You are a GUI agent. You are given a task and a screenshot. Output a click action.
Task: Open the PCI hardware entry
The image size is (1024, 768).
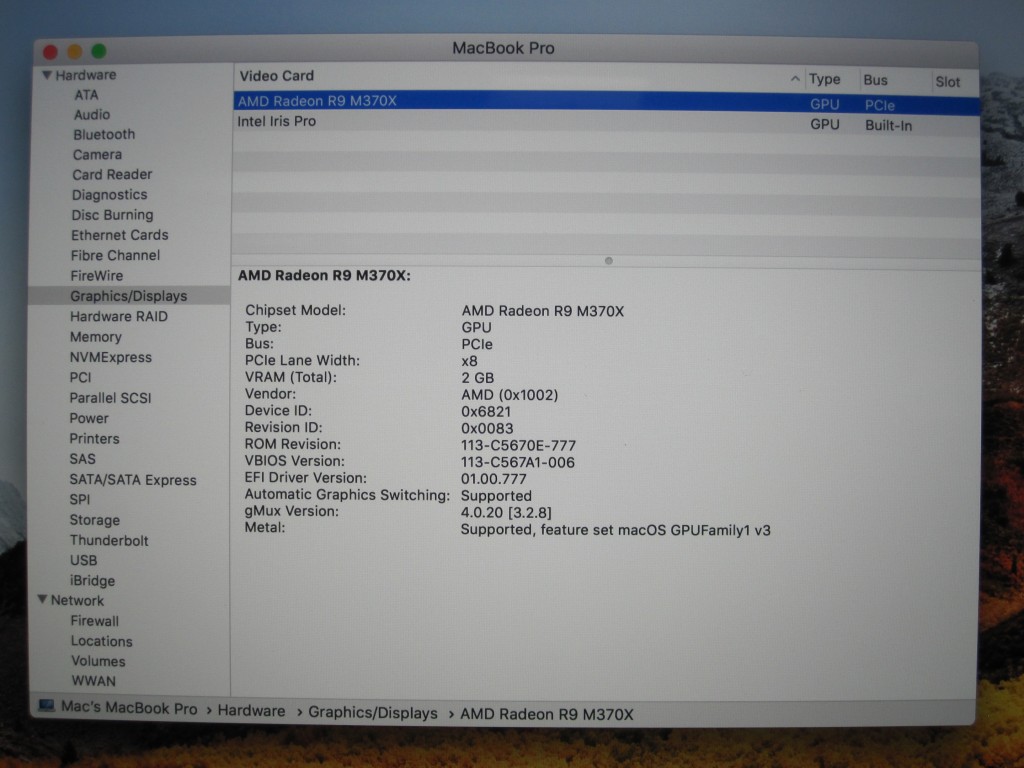tap(80, 377)
